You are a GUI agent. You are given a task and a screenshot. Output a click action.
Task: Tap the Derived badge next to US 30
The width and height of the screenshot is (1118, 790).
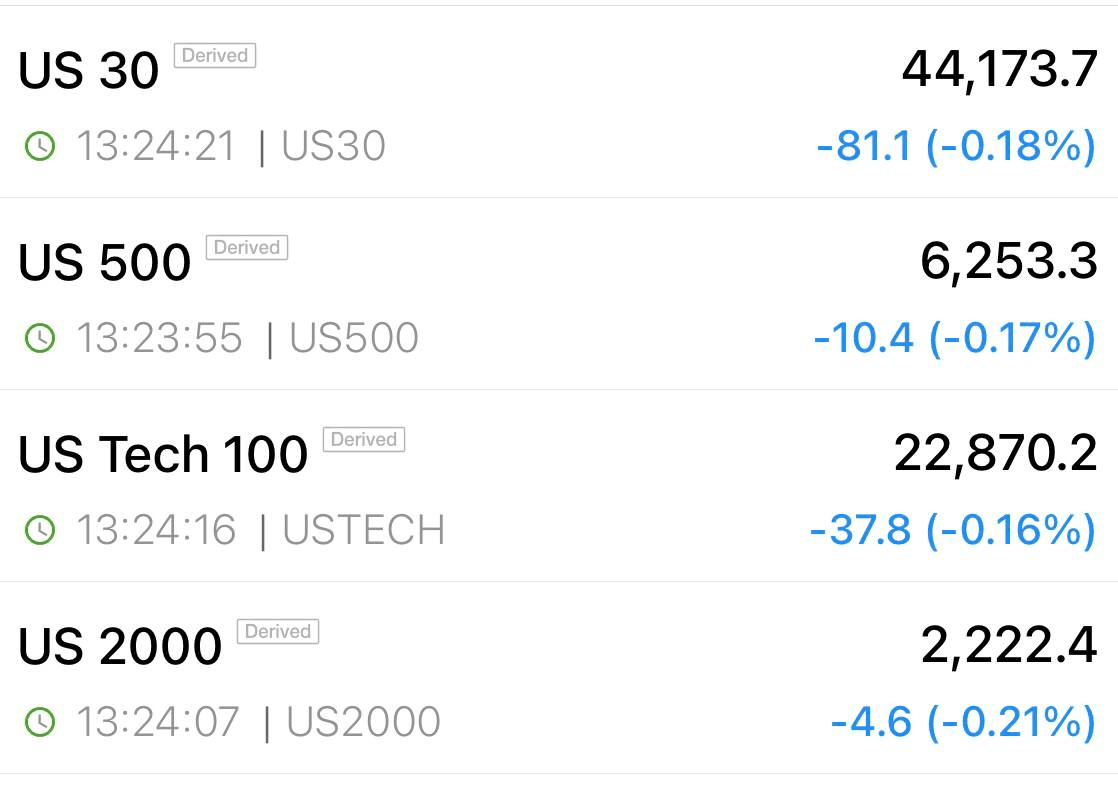(215, 56)
